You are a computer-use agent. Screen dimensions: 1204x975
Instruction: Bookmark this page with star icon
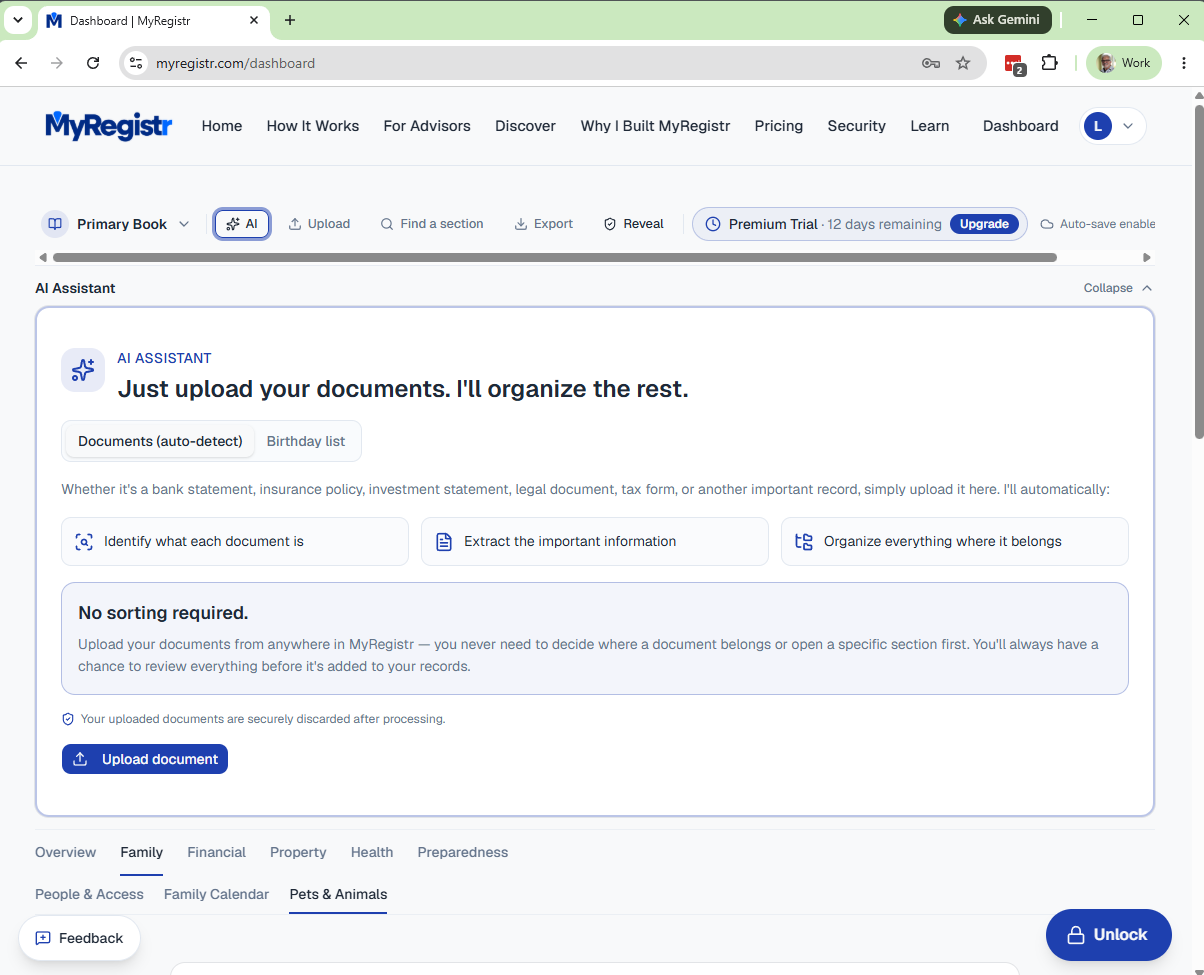click(x=963, y=63)
